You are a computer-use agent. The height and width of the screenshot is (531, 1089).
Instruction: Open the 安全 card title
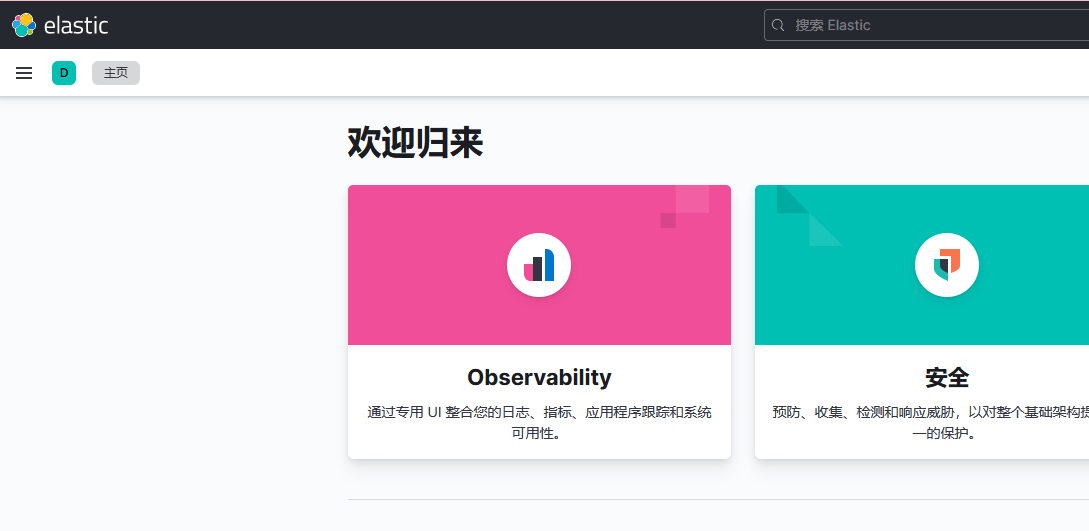click(x=947, y=378)
